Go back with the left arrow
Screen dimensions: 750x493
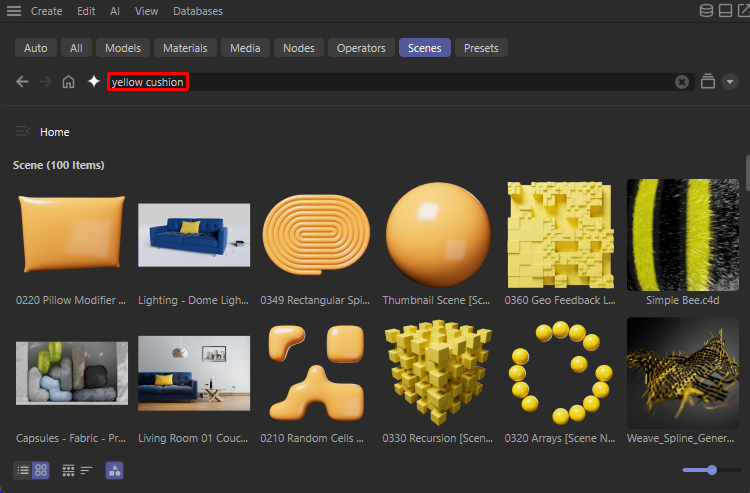click(x=22, y=82)
